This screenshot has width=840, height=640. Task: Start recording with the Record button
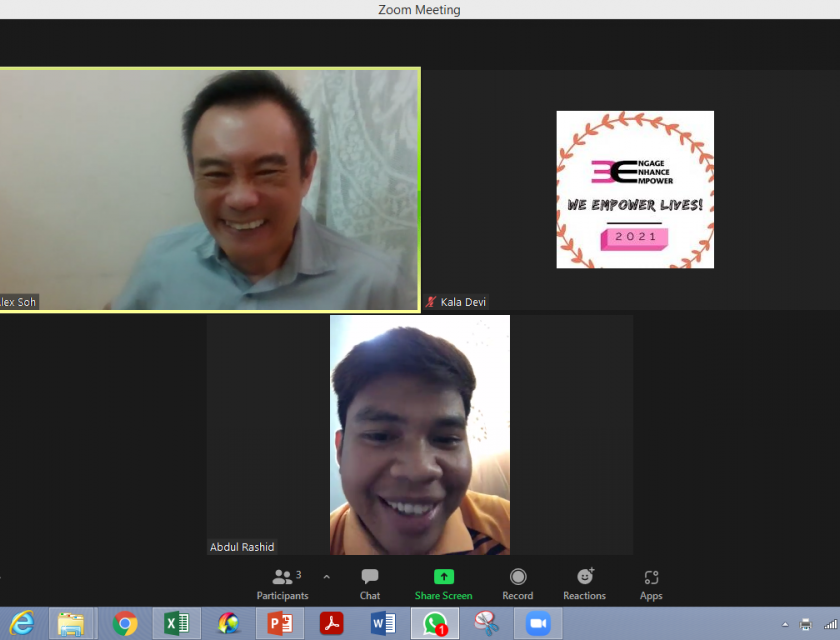click(517, 584)
